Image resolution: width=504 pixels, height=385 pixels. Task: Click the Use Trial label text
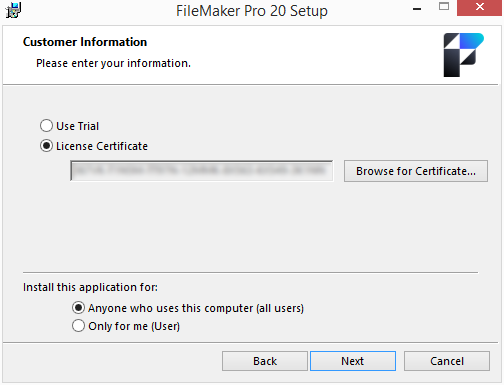[77, 126]
